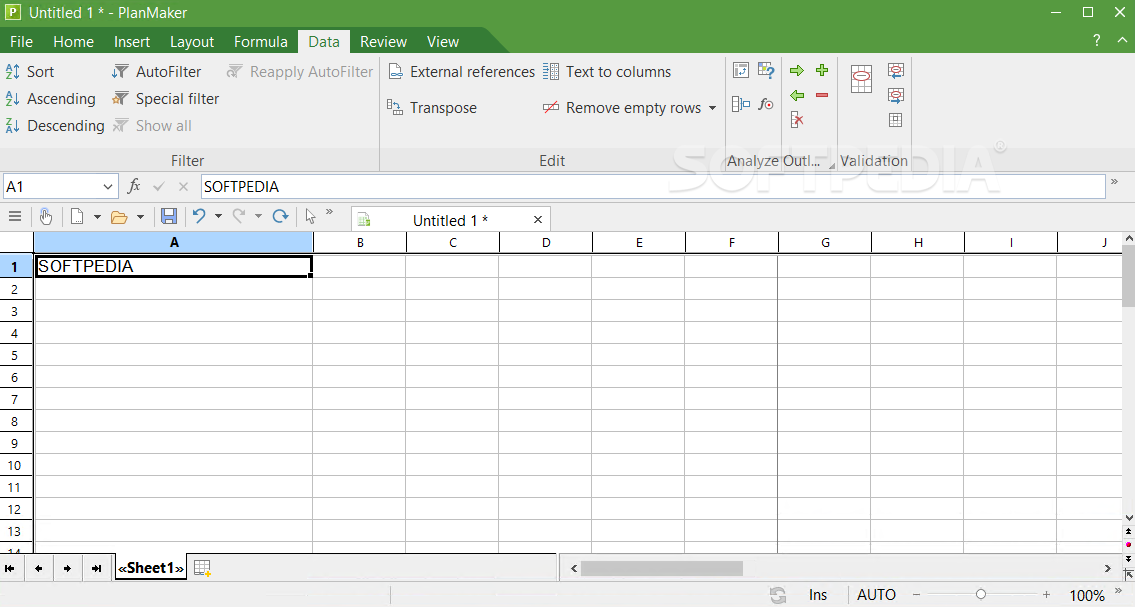The image size is (1135, 607).
Task: Click the insert new worksheet icon
Action: coord(203,568)
